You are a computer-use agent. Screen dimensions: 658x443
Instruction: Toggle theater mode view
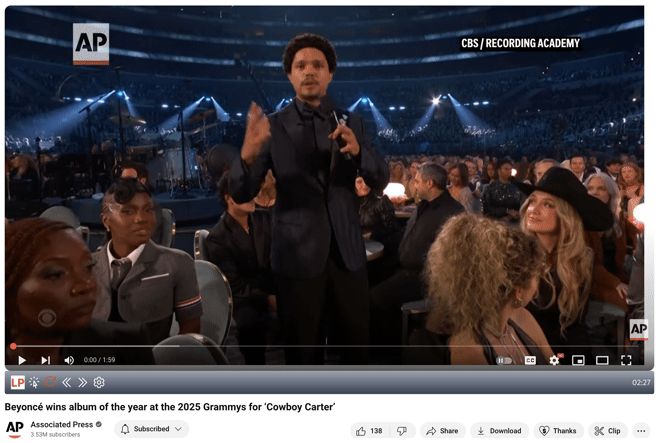(x=602, y=360)
